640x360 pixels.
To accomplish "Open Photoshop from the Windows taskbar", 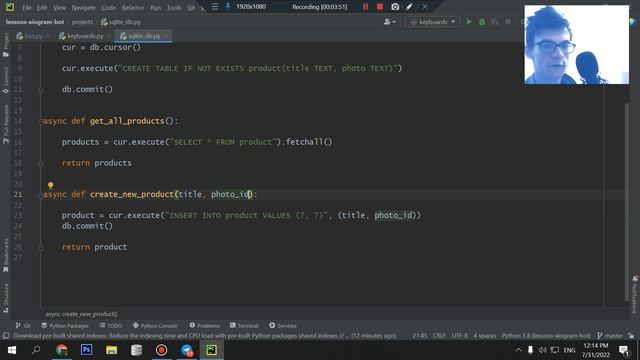I will pos(87,350).
